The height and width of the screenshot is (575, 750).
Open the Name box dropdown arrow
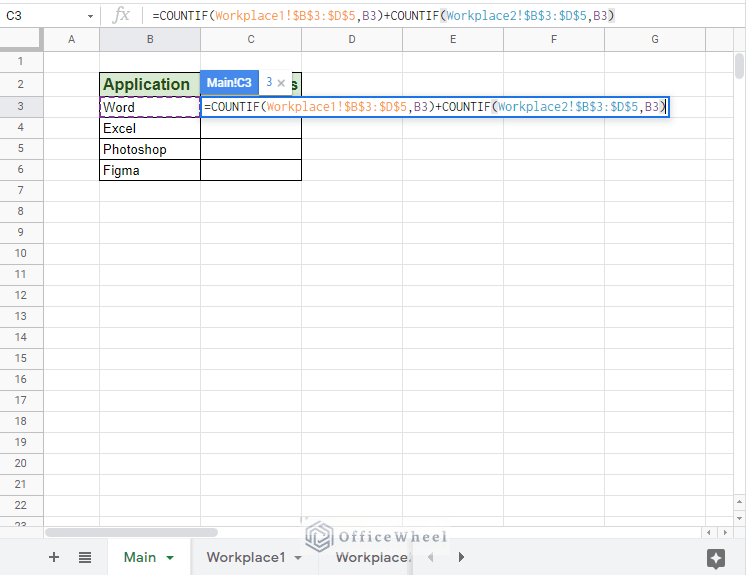(x=90, y=16)
